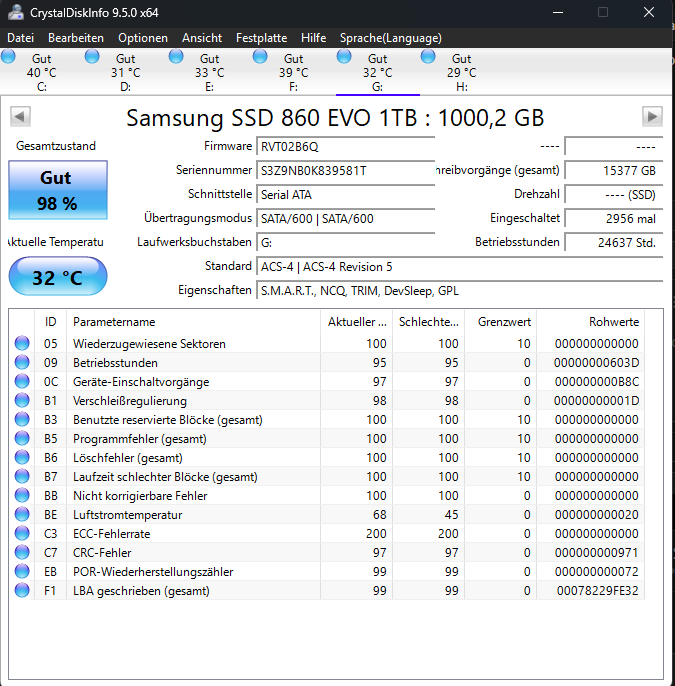Click status orb for ECC-Fehlerrate row
Image resolution: width=675 pixels, height=686 pixels.
pos(22,533)
